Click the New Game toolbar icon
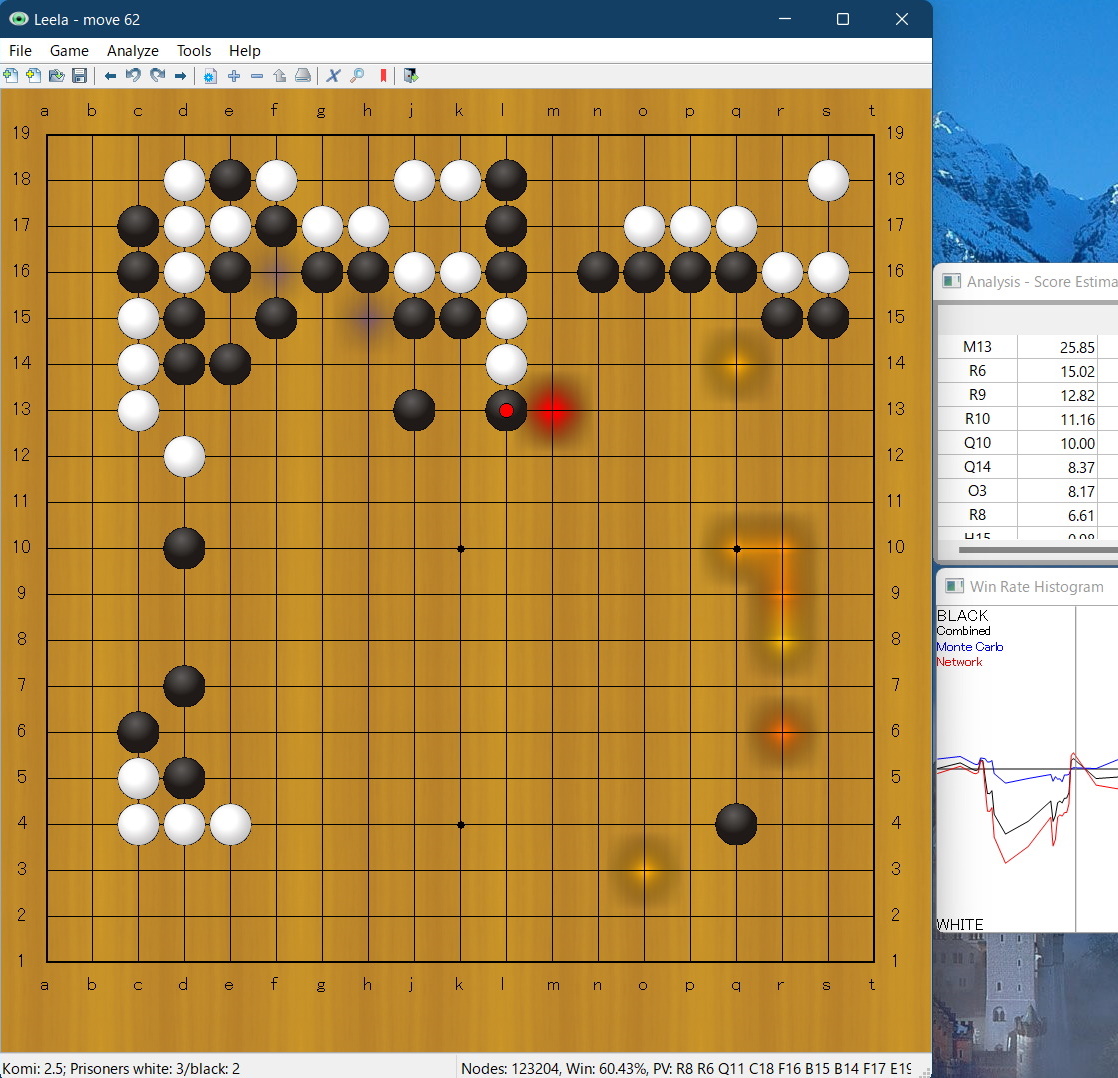1118x1078 pixels. [x=11, y=76]
